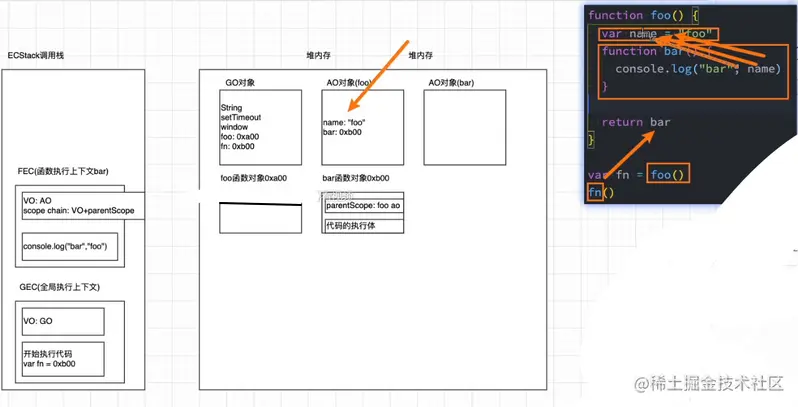Click the GEC(全局执行上下文) label
Screen dimensions: 798x407
[59, 287]
